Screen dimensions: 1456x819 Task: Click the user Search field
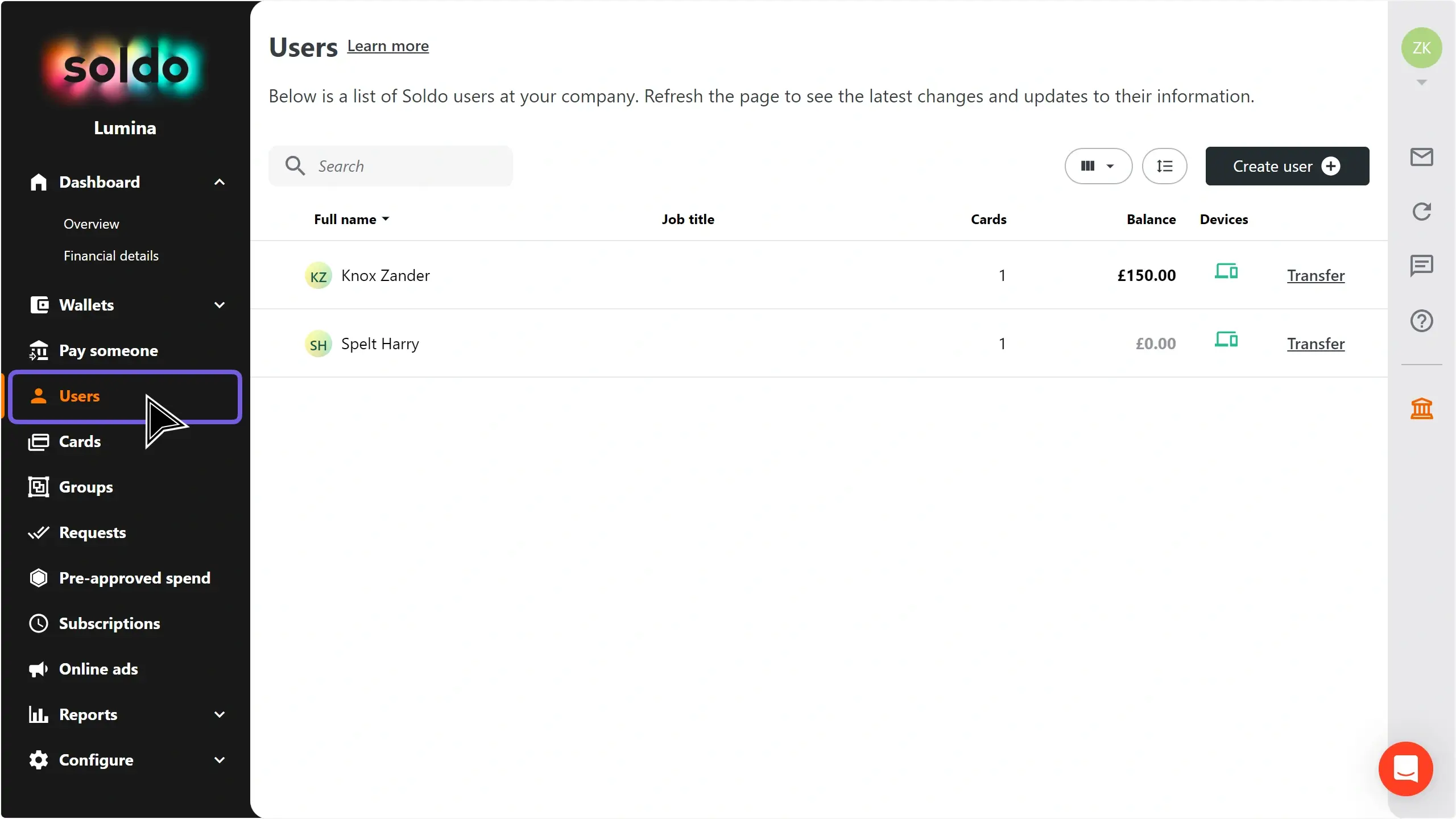(x=398, y=166)
